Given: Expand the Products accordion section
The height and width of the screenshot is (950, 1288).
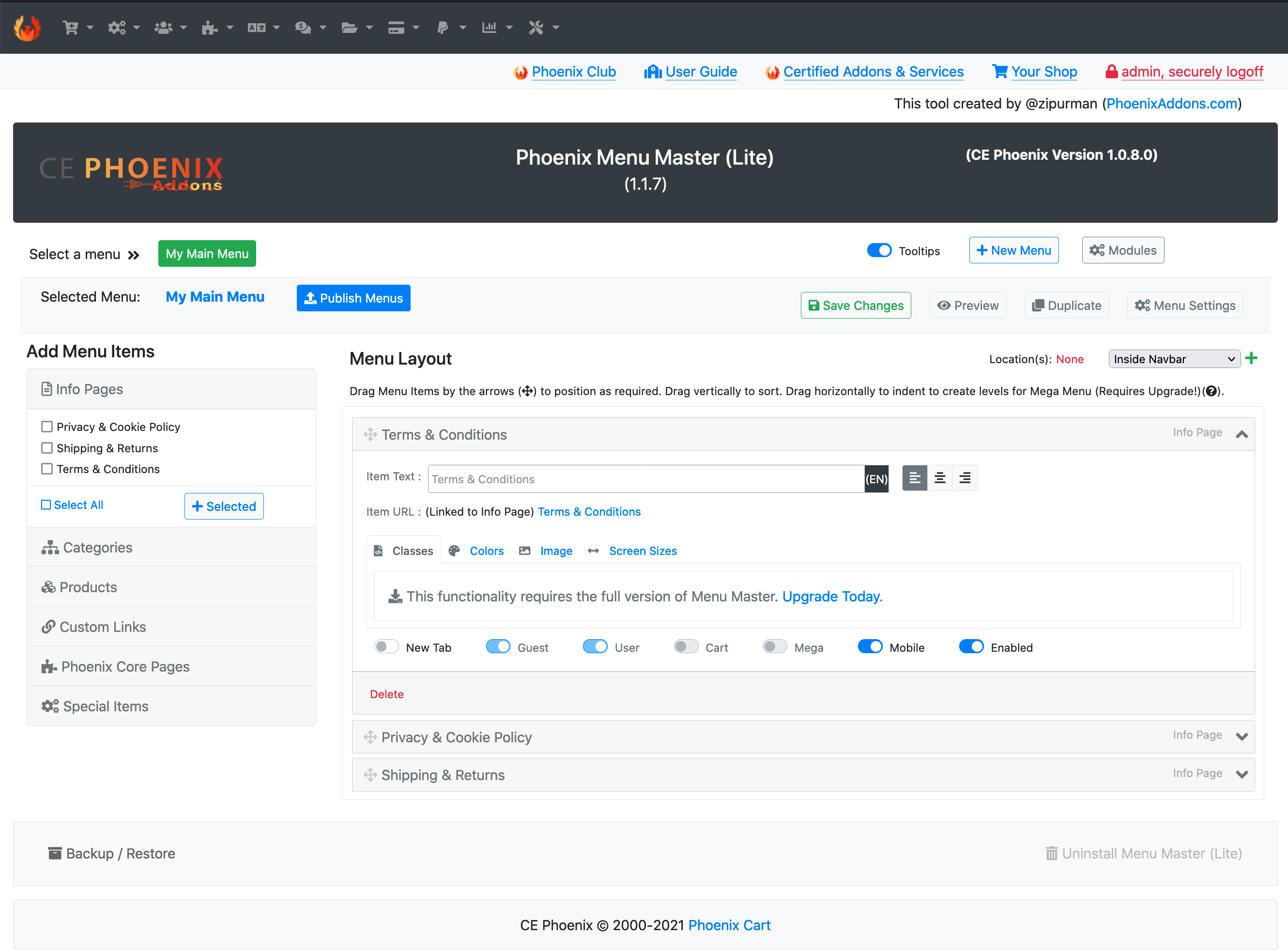Looking at the screenshot, I should click(x=171, y=587).
